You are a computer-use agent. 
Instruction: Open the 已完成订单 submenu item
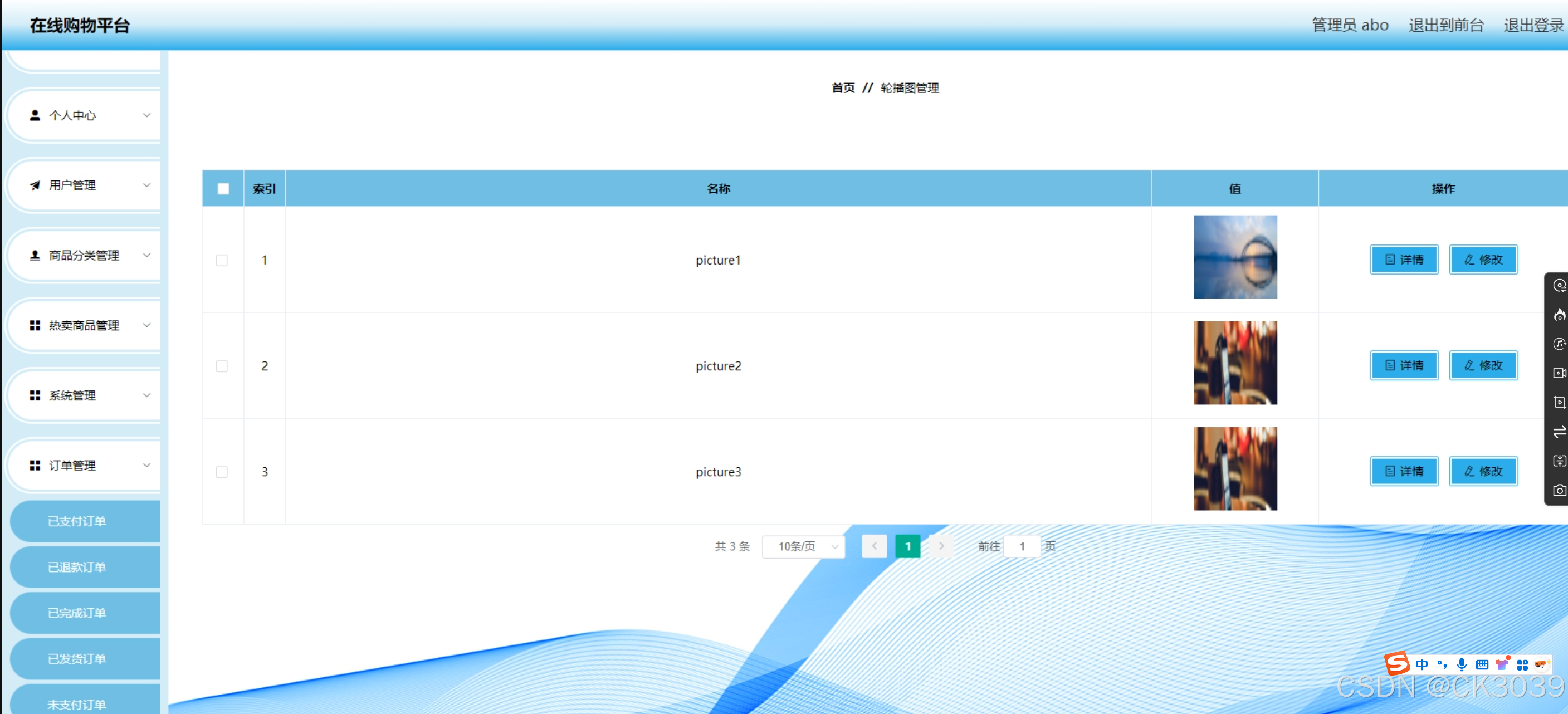click(77, 612)
